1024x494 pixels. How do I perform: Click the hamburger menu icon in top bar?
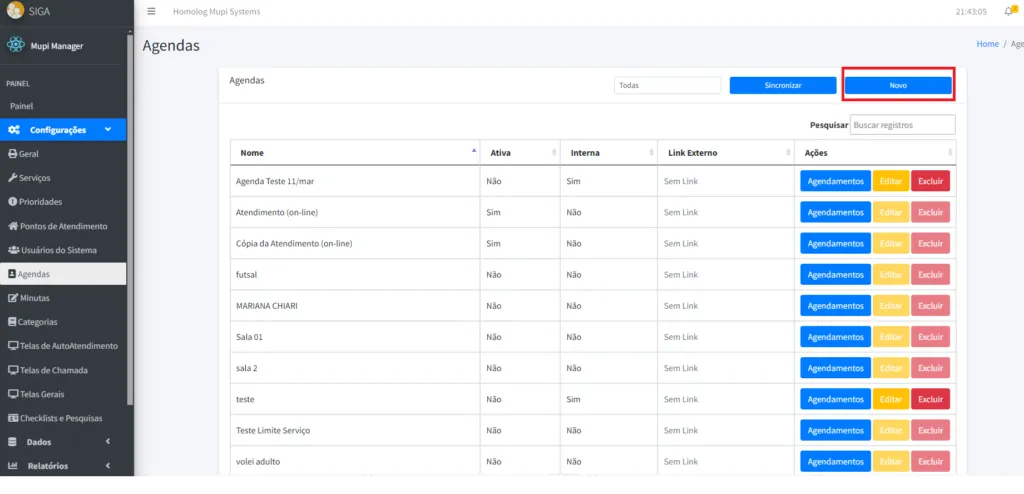tap(151, 12)
